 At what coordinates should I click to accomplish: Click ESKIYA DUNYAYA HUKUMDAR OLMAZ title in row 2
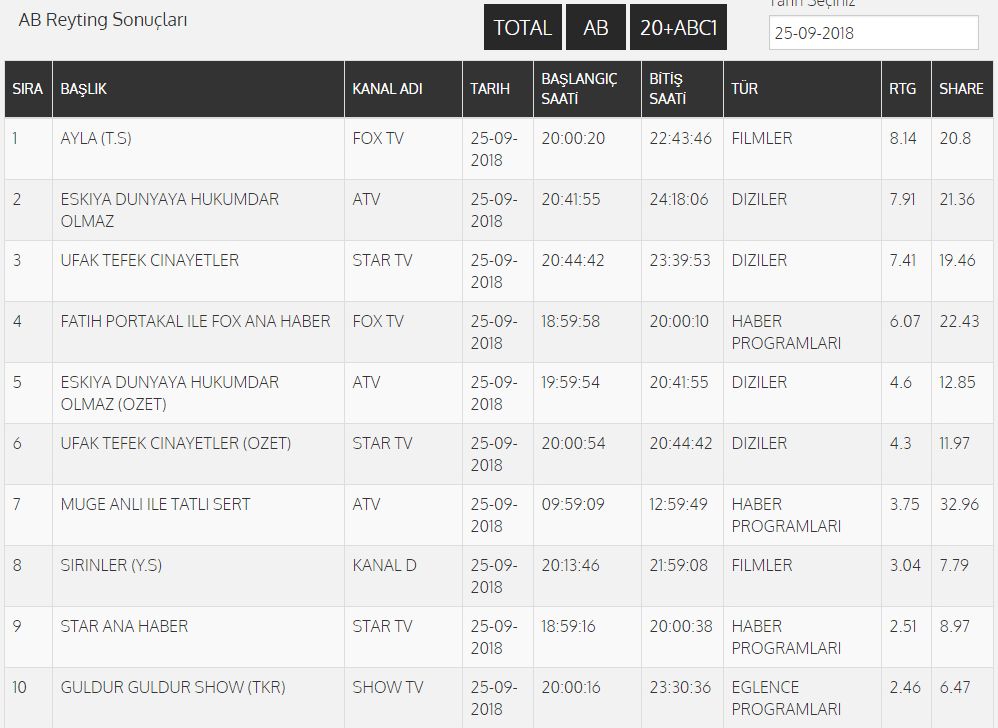169,210
